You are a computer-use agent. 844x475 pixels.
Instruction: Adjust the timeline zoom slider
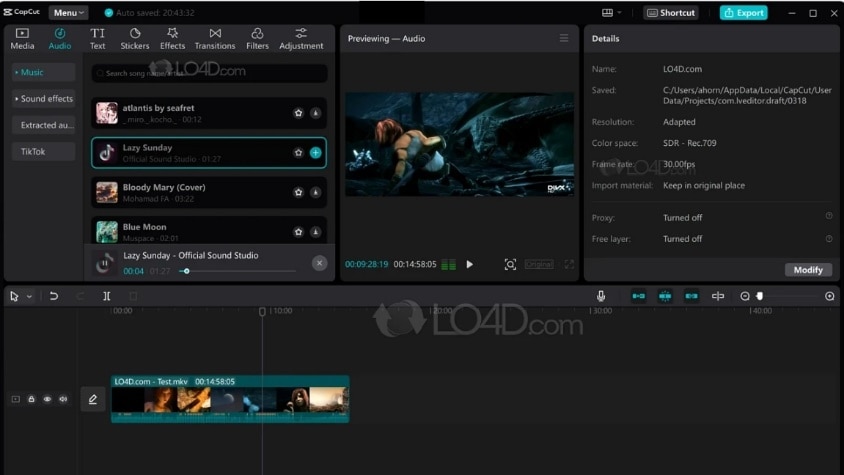pyautogui.click(x=759, y=296)
